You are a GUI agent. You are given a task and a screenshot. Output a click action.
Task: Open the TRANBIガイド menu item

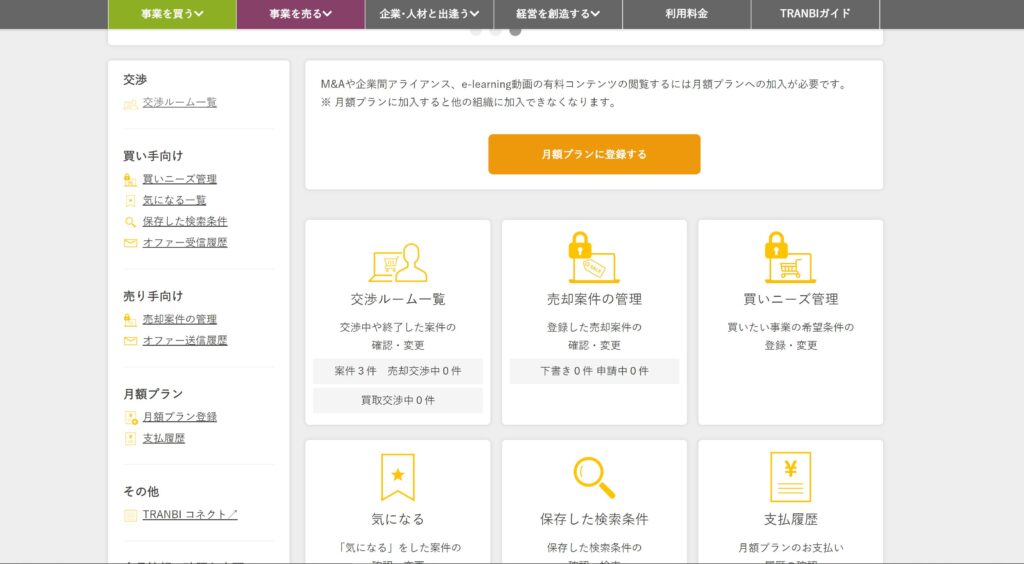[x=816, y=14]
